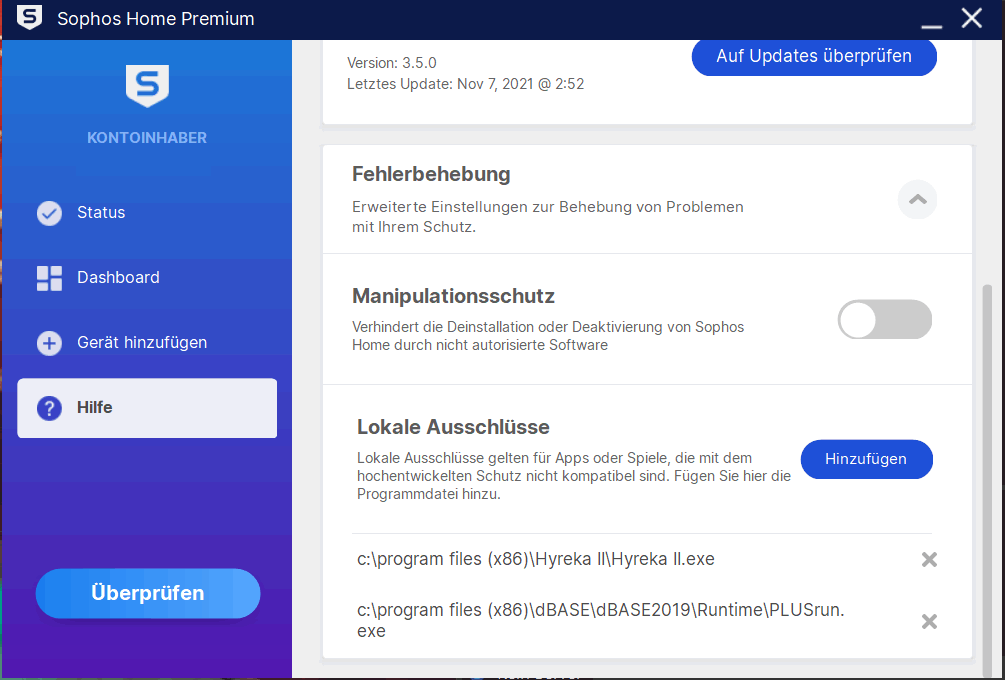Viewport: 1005px width, 680px height.
Task: Click the Manipulationsschutz heading
Action: pyautogui.click(x=453, y=296)
